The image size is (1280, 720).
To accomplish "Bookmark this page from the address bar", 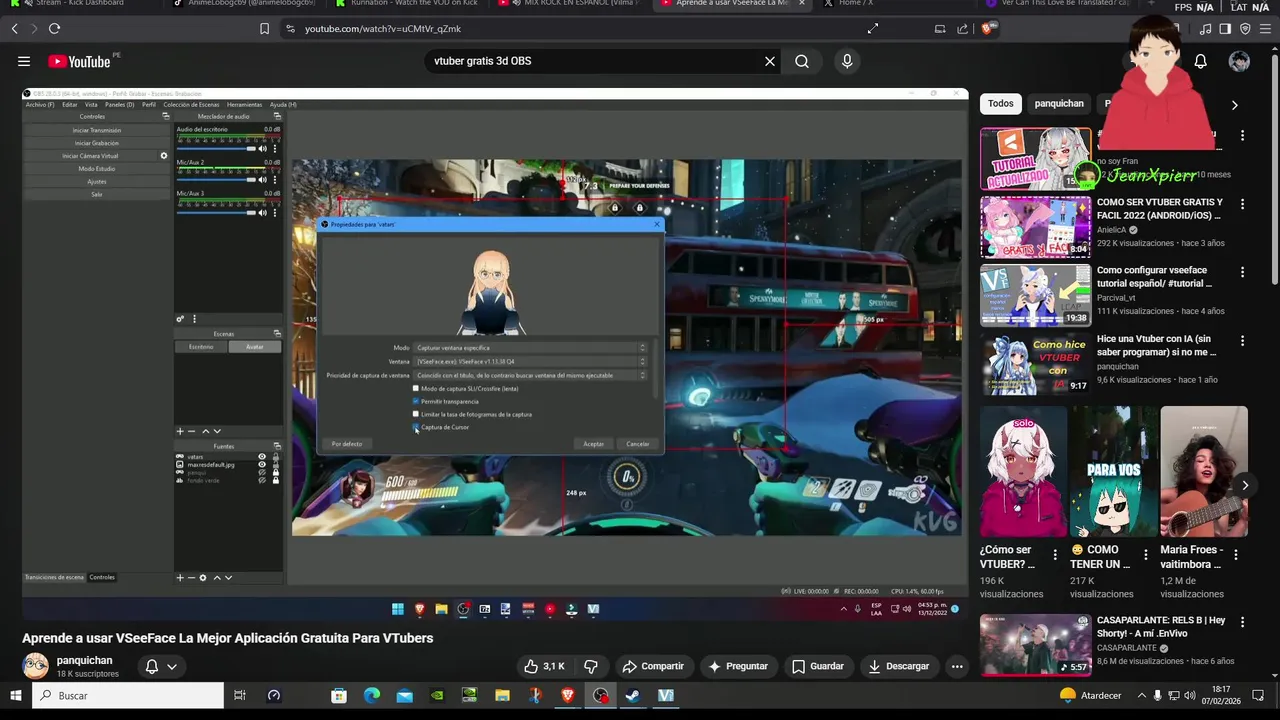I will pyautogui.click(x=264, y=29).
